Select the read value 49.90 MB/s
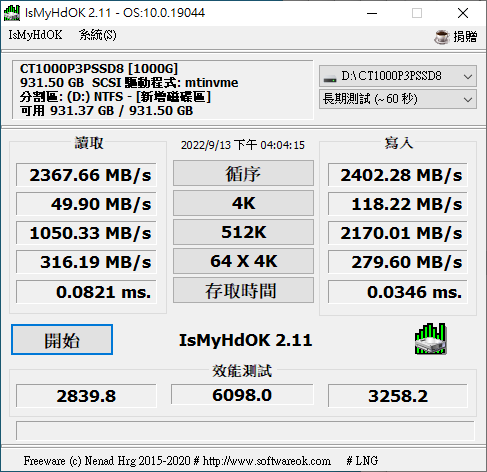This screenshot has width=487, height=472. click(86, 204)
